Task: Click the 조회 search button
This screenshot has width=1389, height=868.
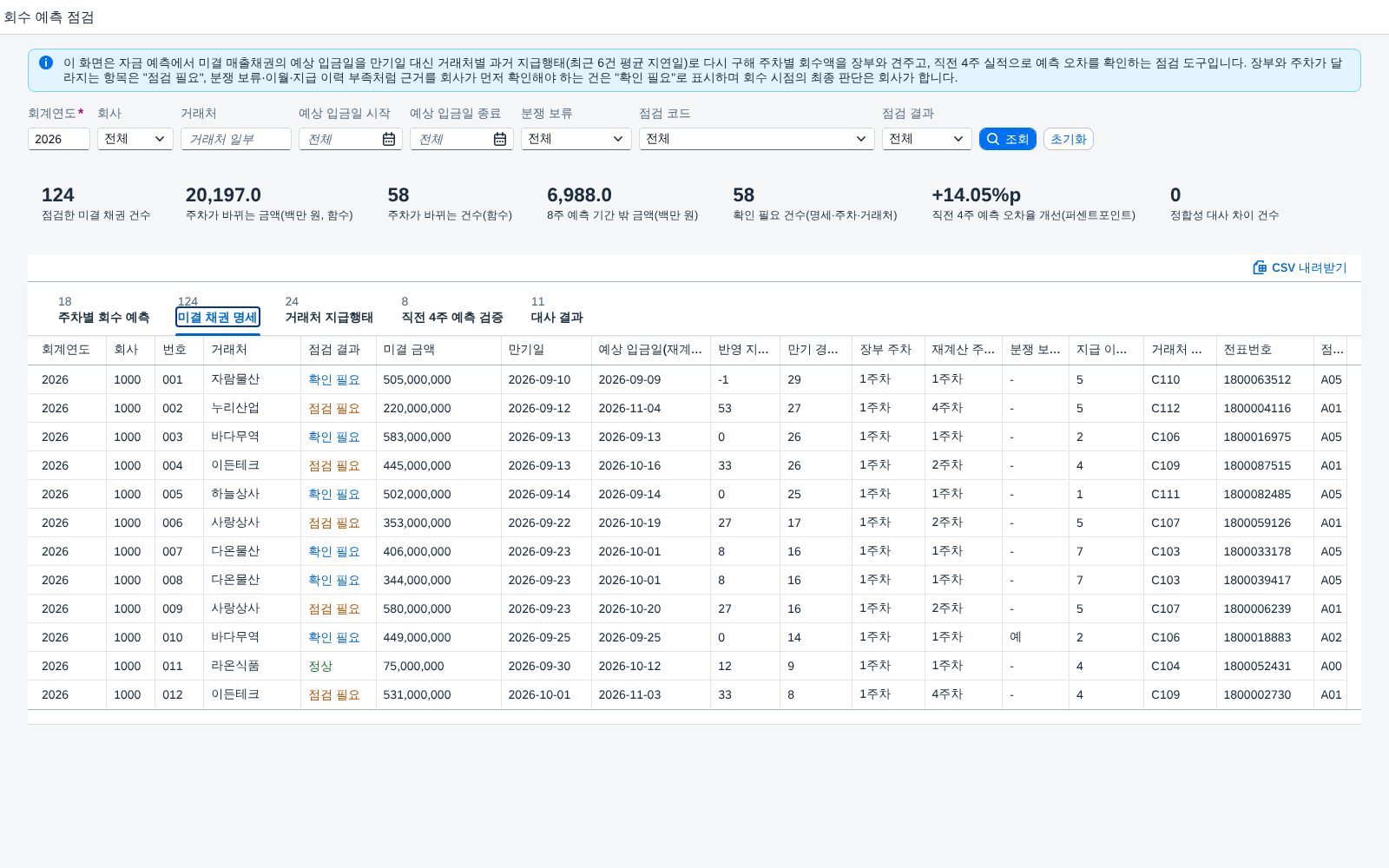Action: (x=1007, y=139)
